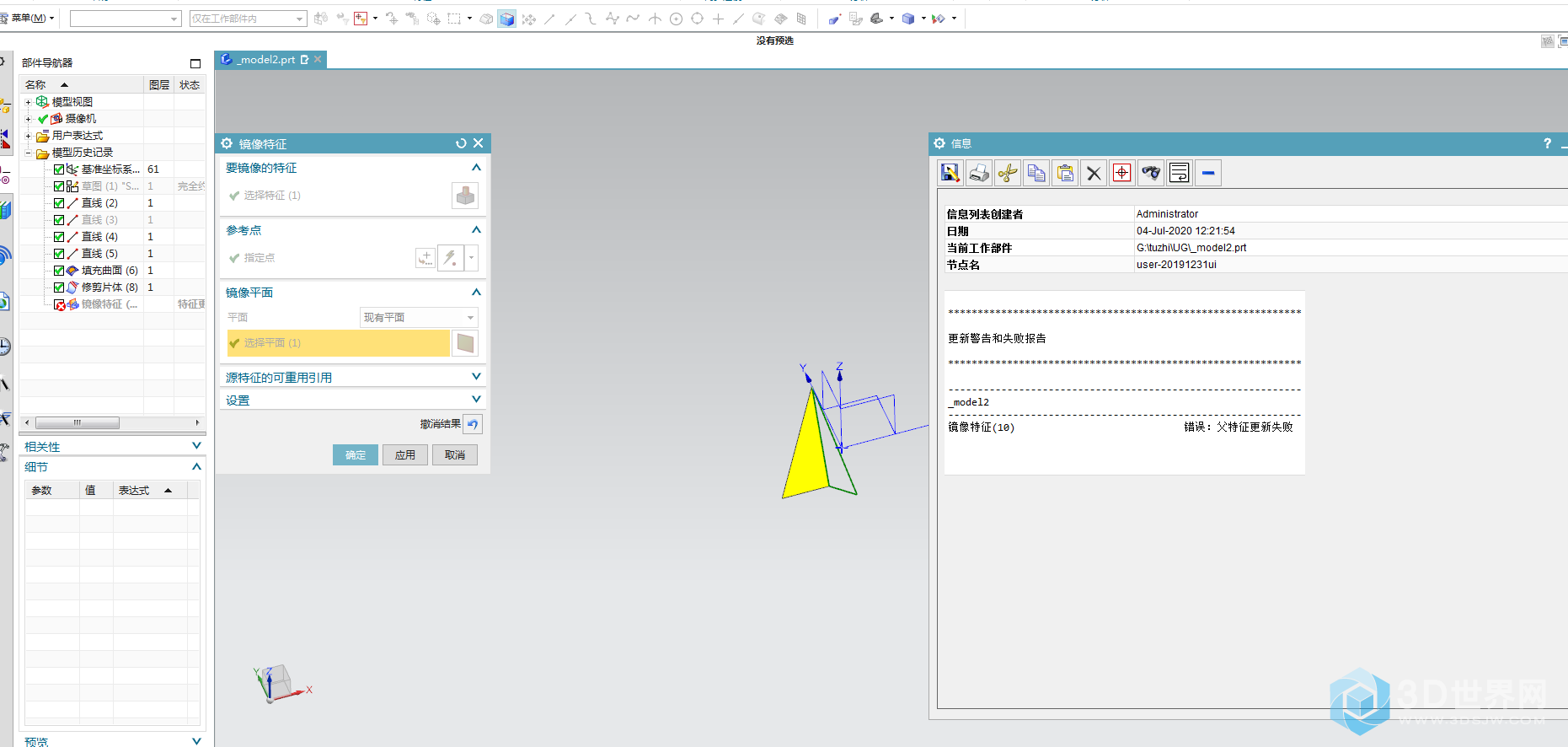Viewport: 1568px width, 747px height.
Task: Click the blue minus icon
Action: 1208,173
